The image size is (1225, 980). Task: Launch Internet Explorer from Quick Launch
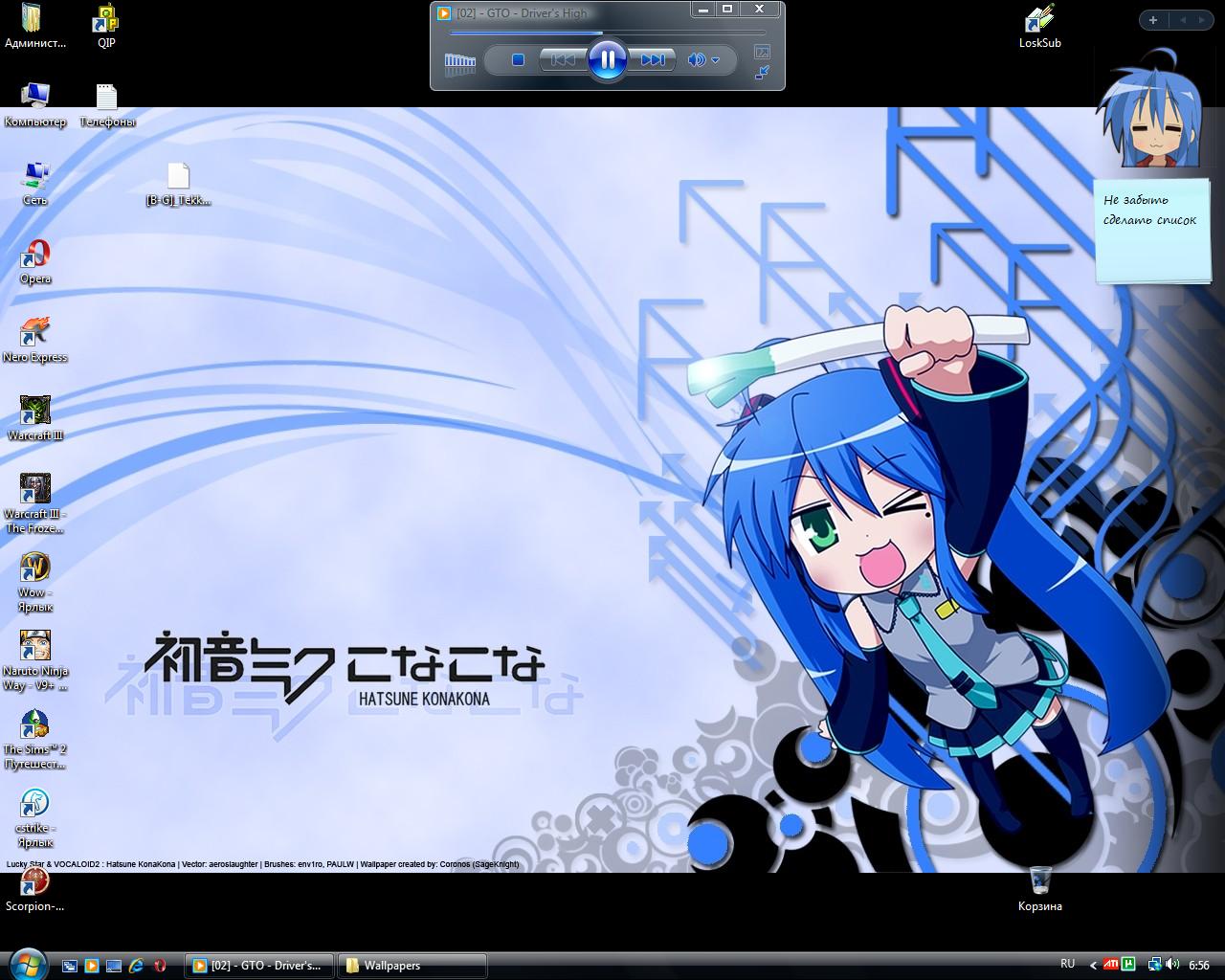(138, 966)
